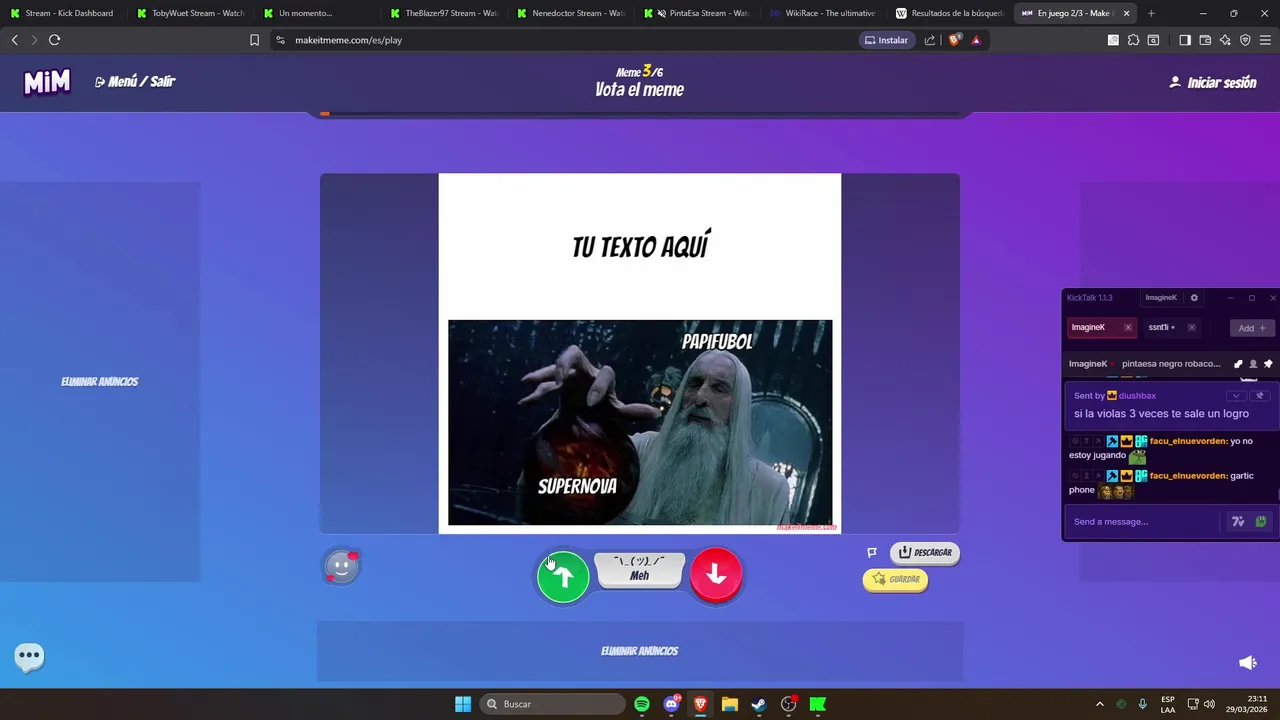Open the 7TV emote picker in KickTalk
Viewport: 1280px width, 720px height.
point(1238,522)
